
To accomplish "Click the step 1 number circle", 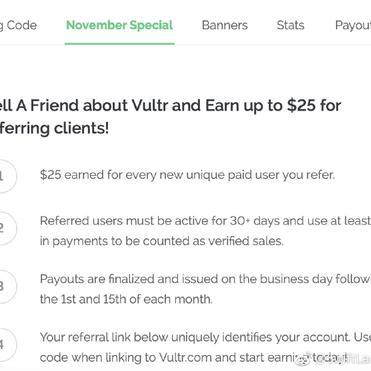I will click(x=5, y=176).
